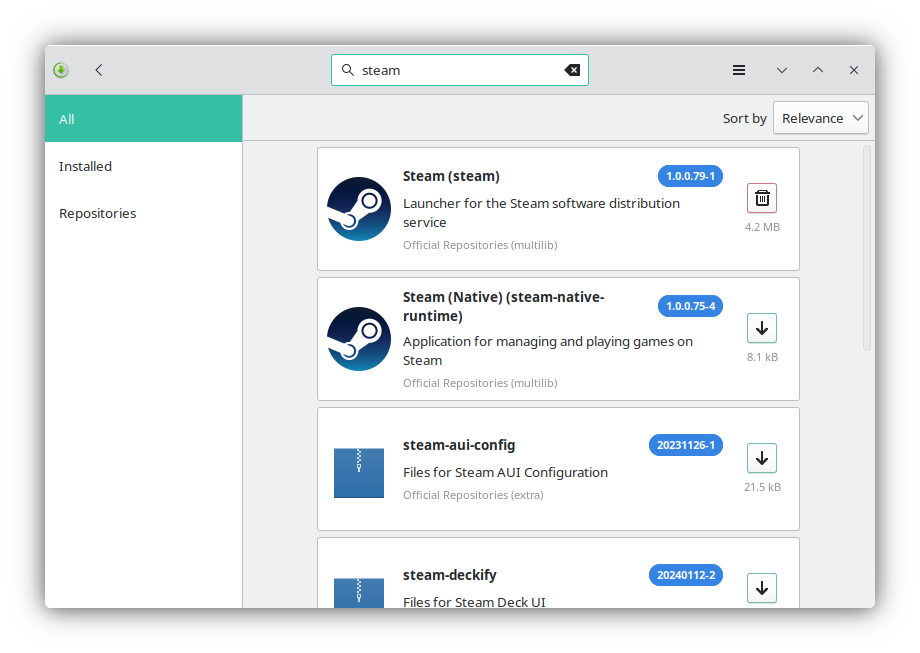Click 'Application for managing and playing games' description

click(x=547, y=351)
